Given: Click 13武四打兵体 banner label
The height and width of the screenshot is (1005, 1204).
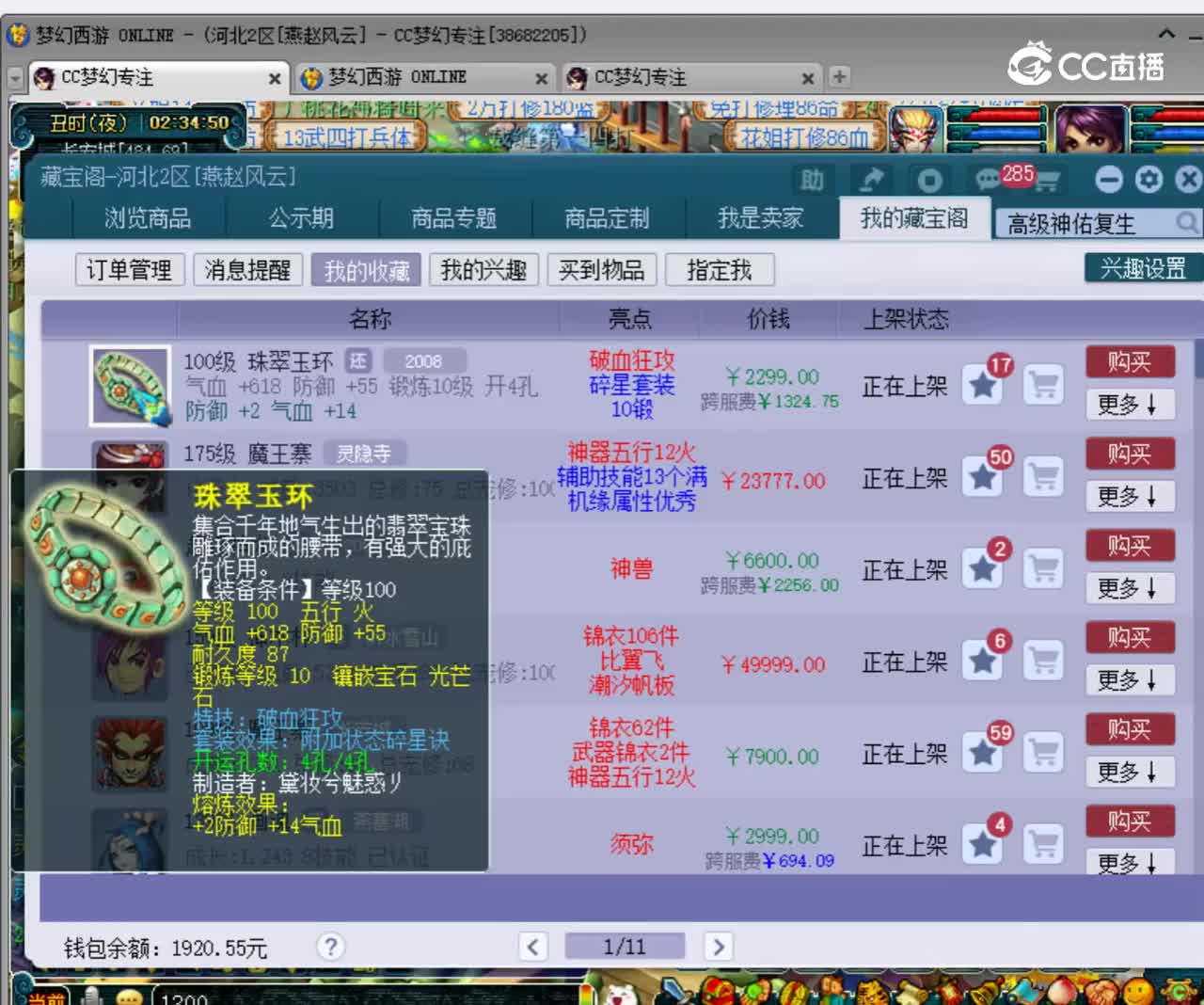Looking at the screenshot, I should (x=347, y=137).
